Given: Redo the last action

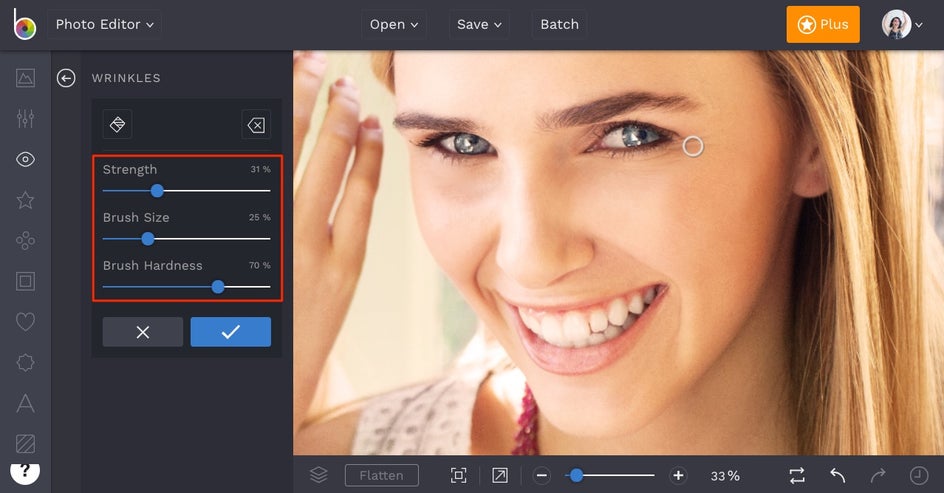Looking at the screenshot, I should coord(878,476).
